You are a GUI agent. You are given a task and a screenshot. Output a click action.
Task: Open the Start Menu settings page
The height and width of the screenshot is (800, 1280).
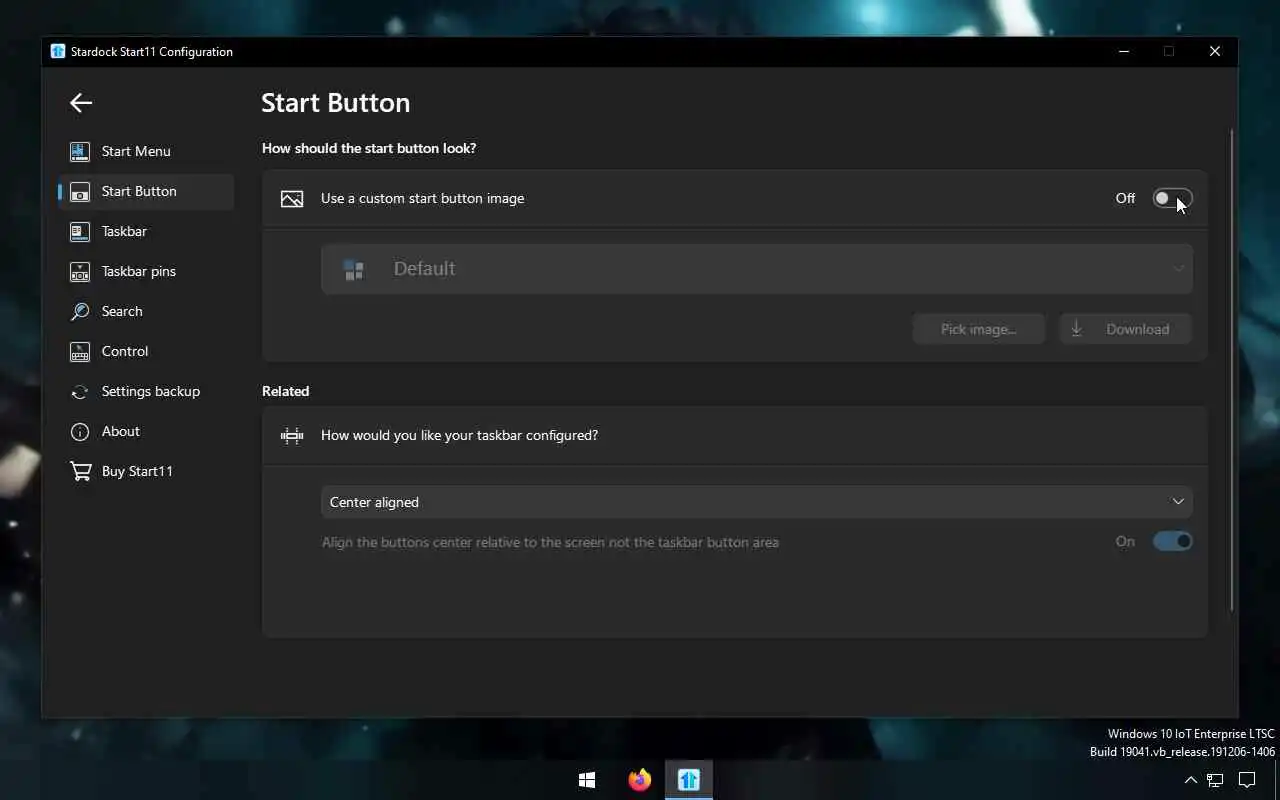coord(136,151)
